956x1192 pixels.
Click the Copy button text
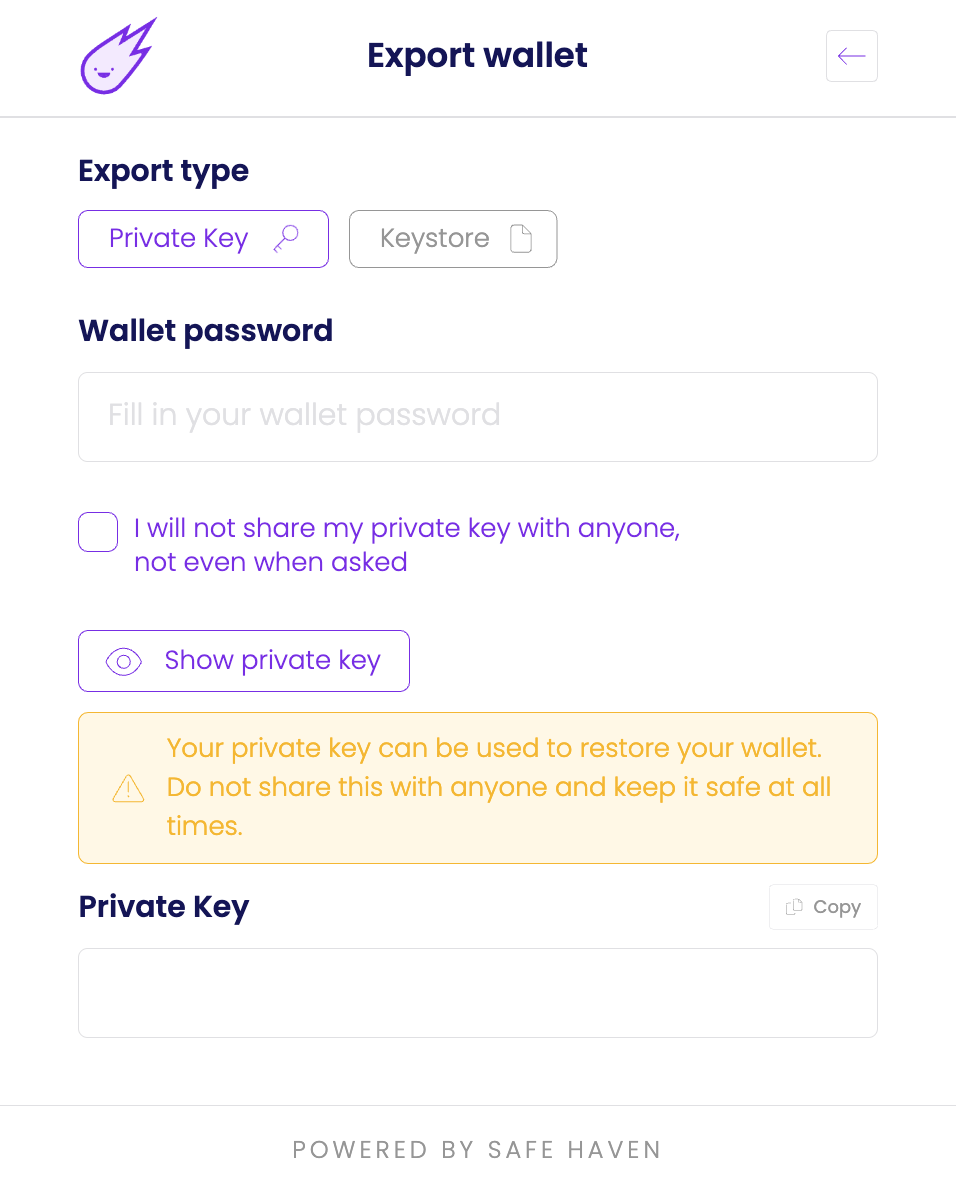(837, 907)
